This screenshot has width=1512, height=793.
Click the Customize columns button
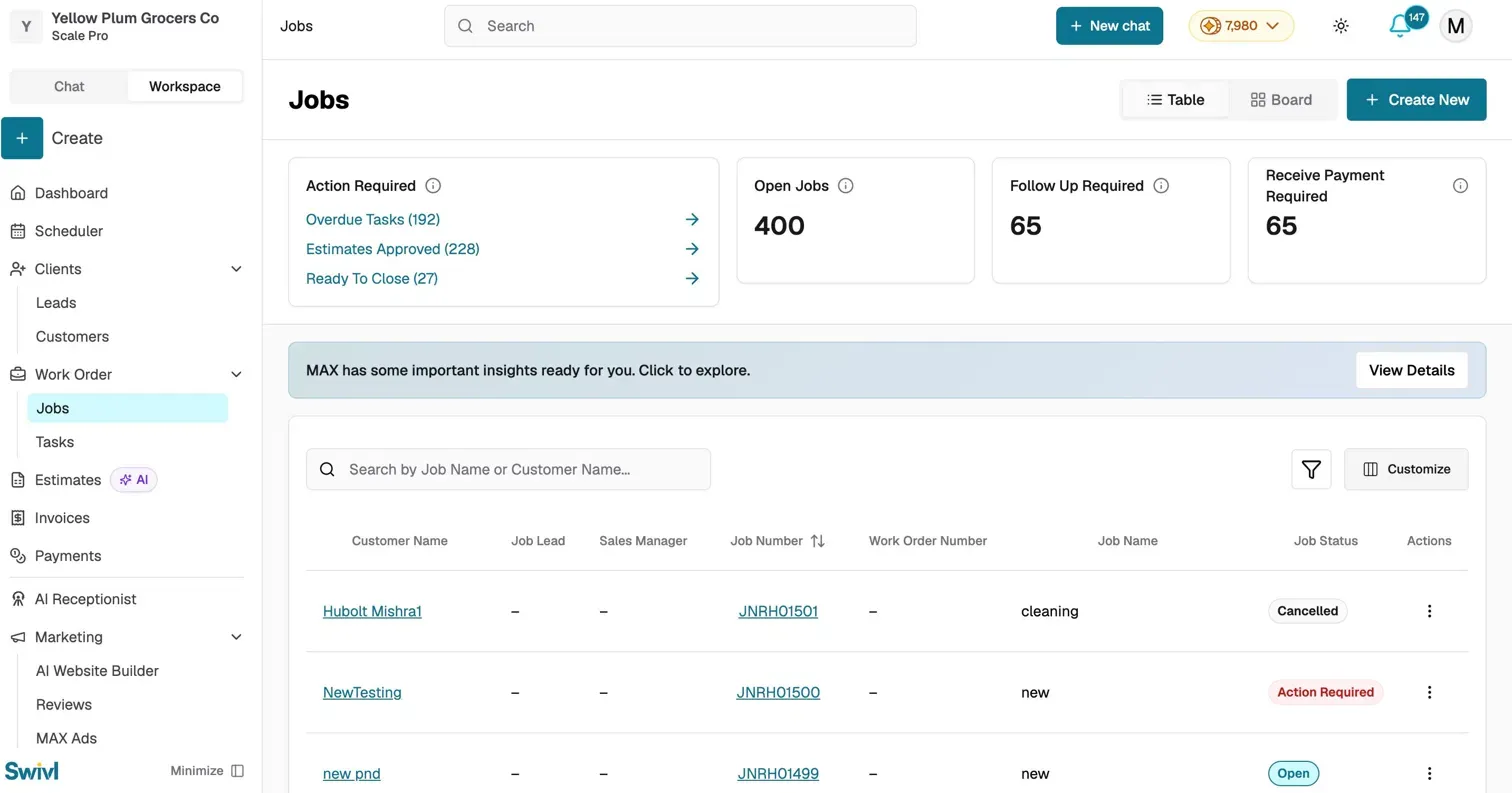[x=1406, y=469]
